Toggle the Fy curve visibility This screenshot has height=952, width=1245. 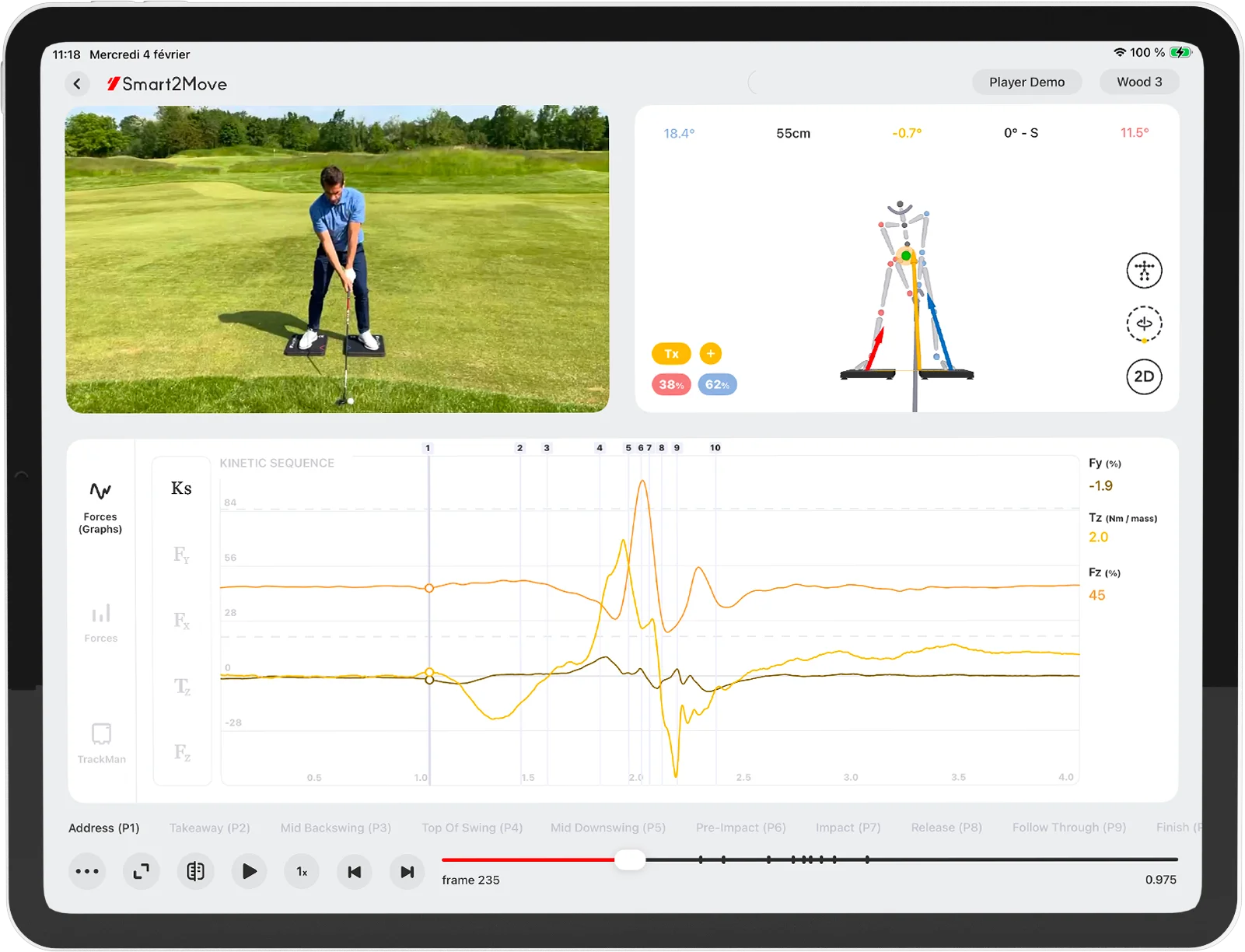point(182,555)
